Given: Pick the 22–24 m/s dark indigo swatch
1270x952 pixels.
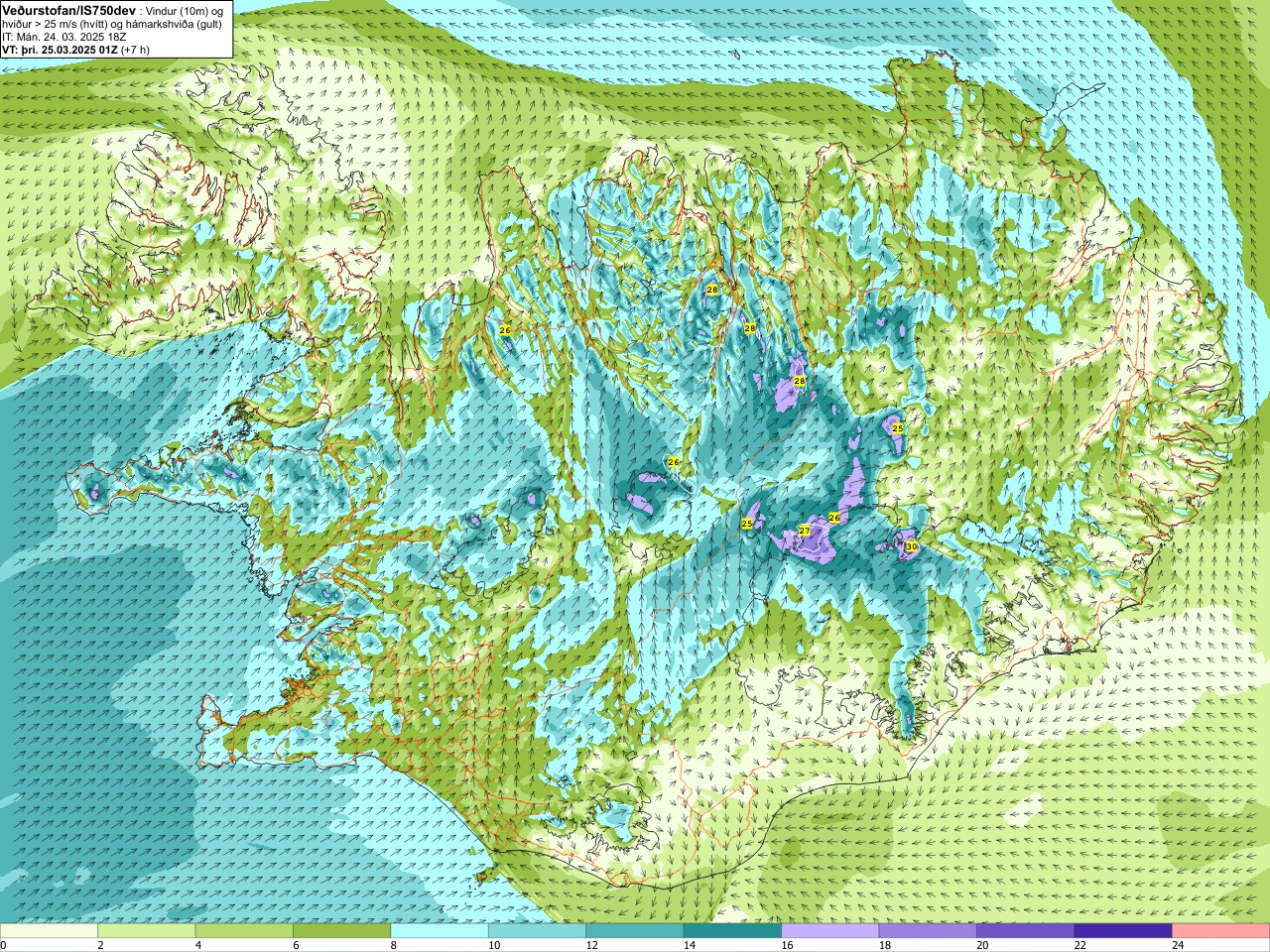Looking at the screenshot, I should tap(1123, 931).
